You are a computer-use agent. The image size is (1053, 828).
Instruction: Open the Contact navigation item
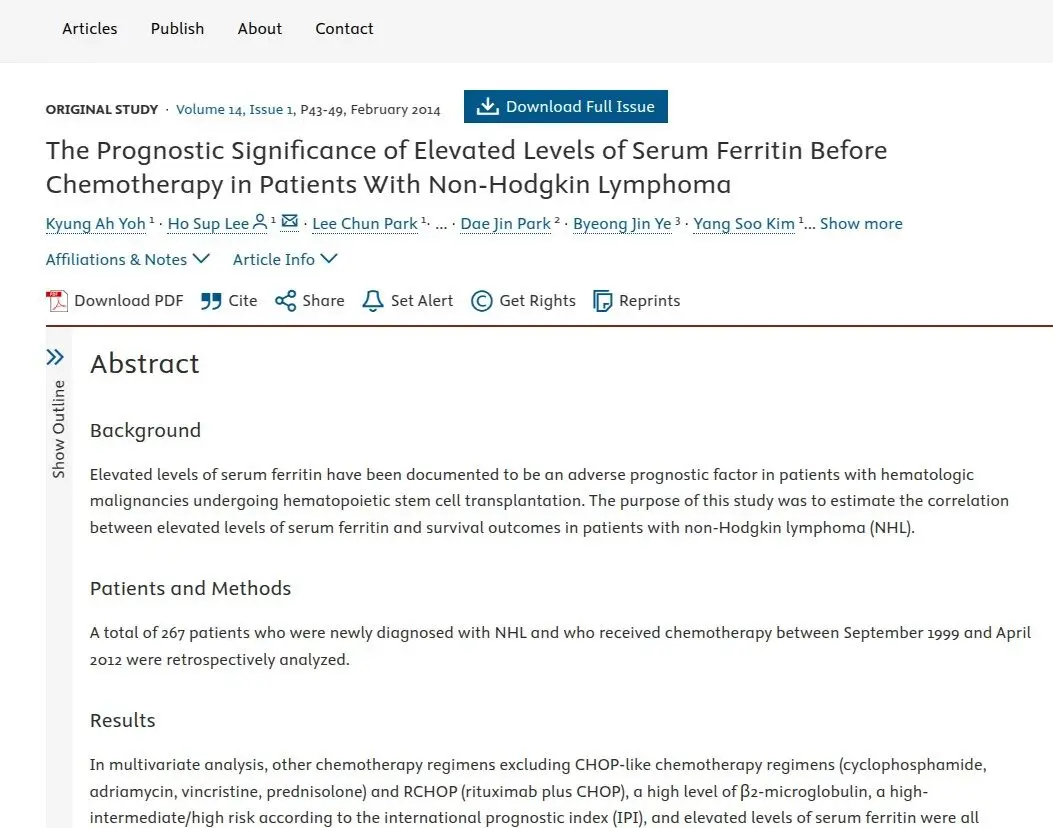pyautogui.click(x=345, y=29)
